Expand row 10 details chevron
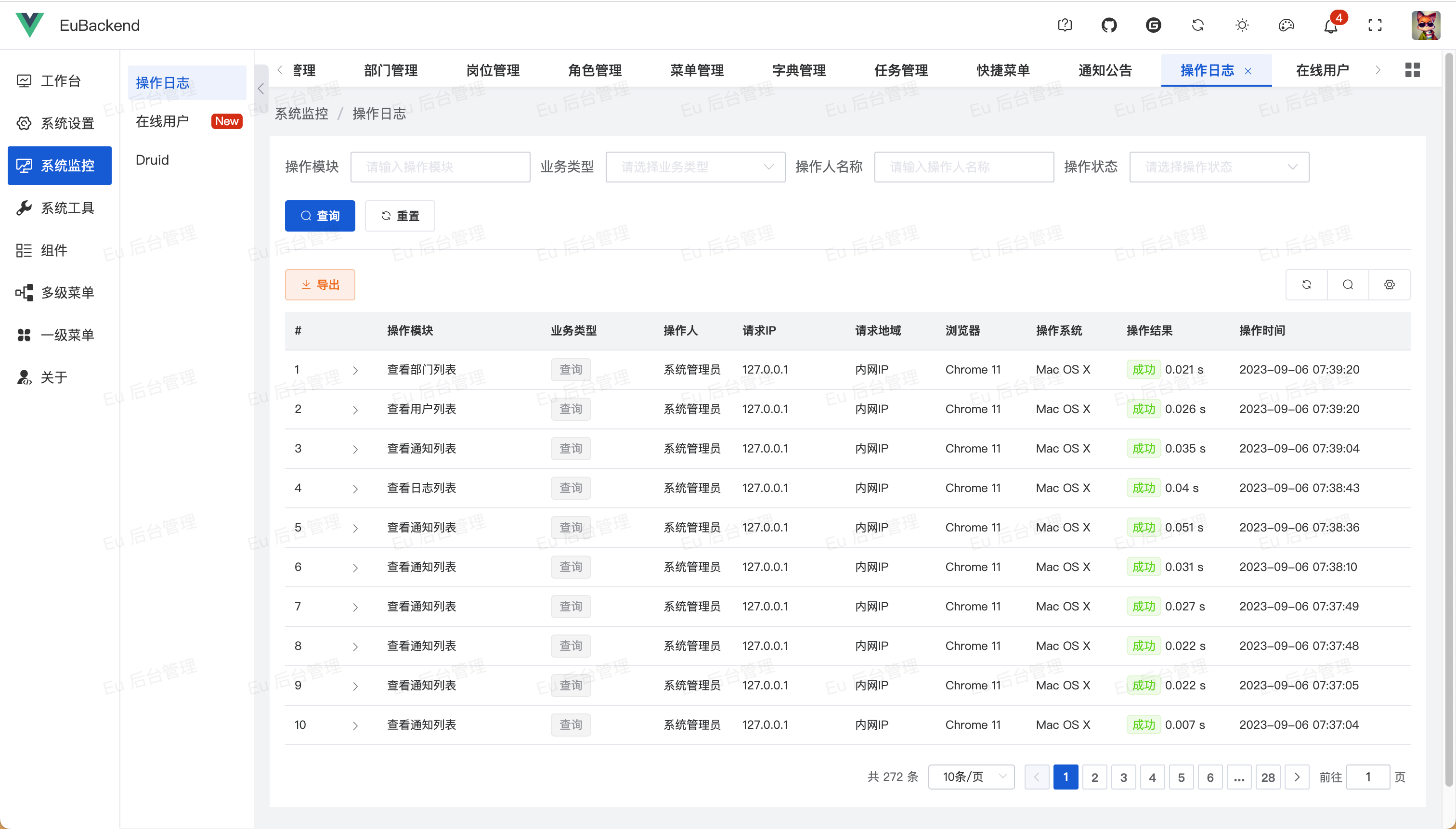 click(x=355, y=726)
